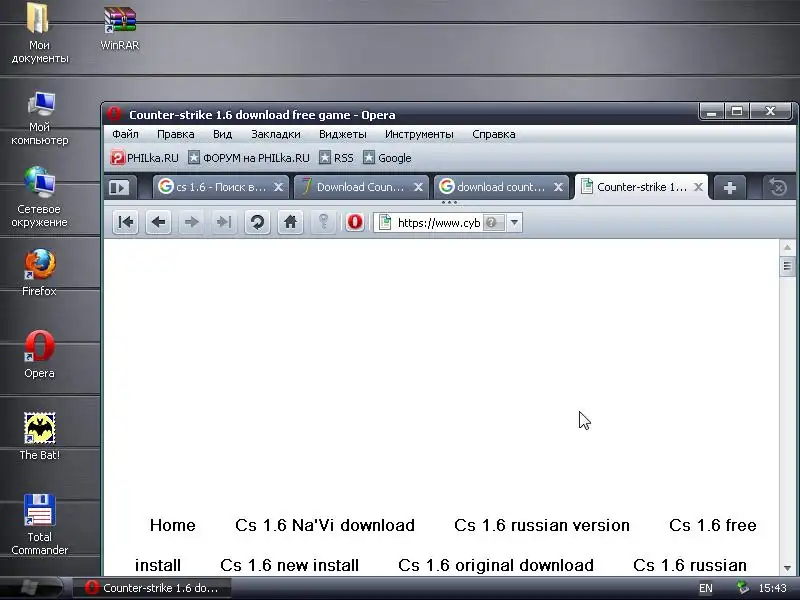Open Cs 1.6 original download link
Screen dimensions: 800x600
[496, 565]
